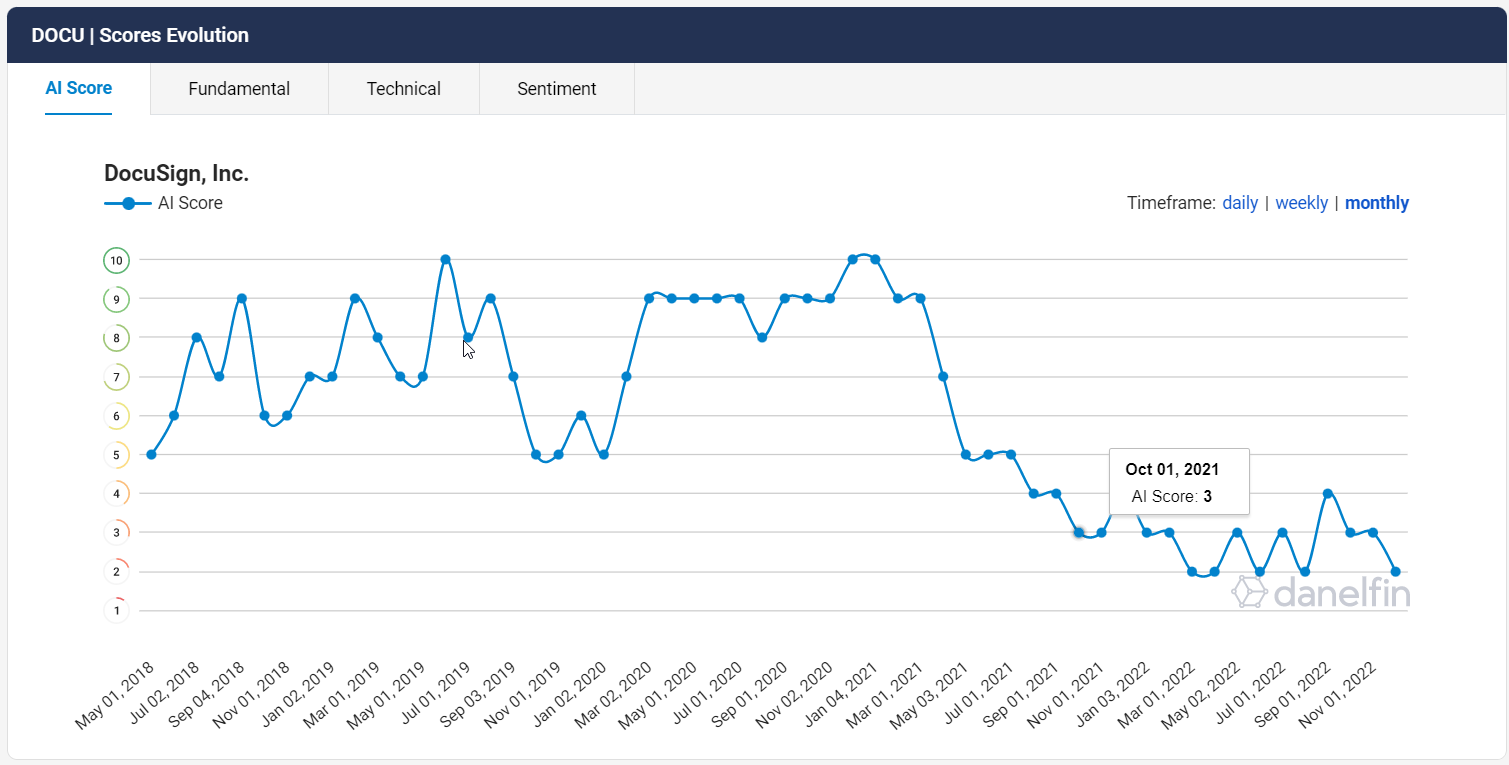The height and width of the screenshot is (765, 1509).
Task: Select the weekly timeframe
Action: [1301, 203]
